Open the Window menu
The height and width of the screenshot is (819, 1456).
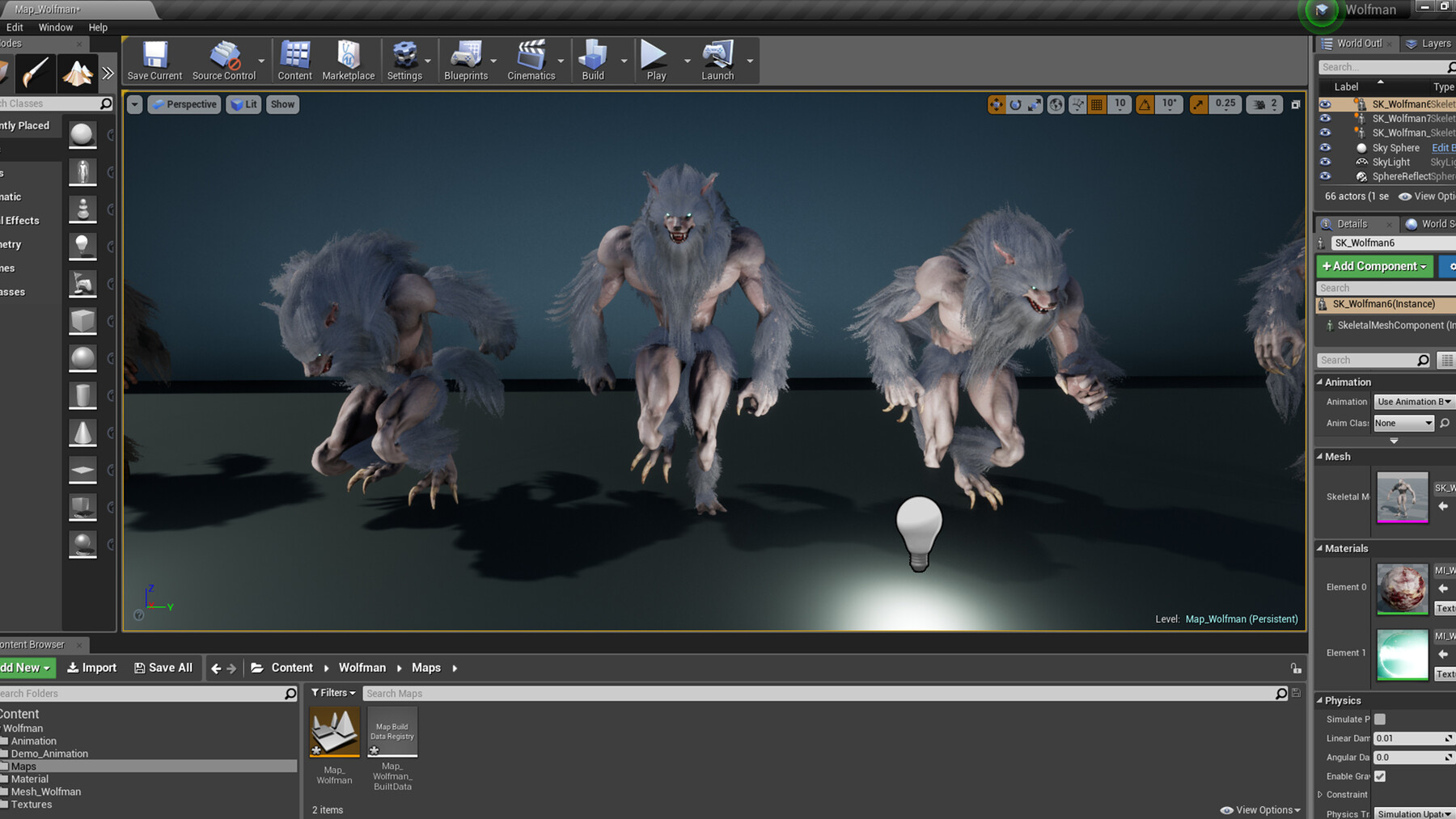tap(56, 27)
